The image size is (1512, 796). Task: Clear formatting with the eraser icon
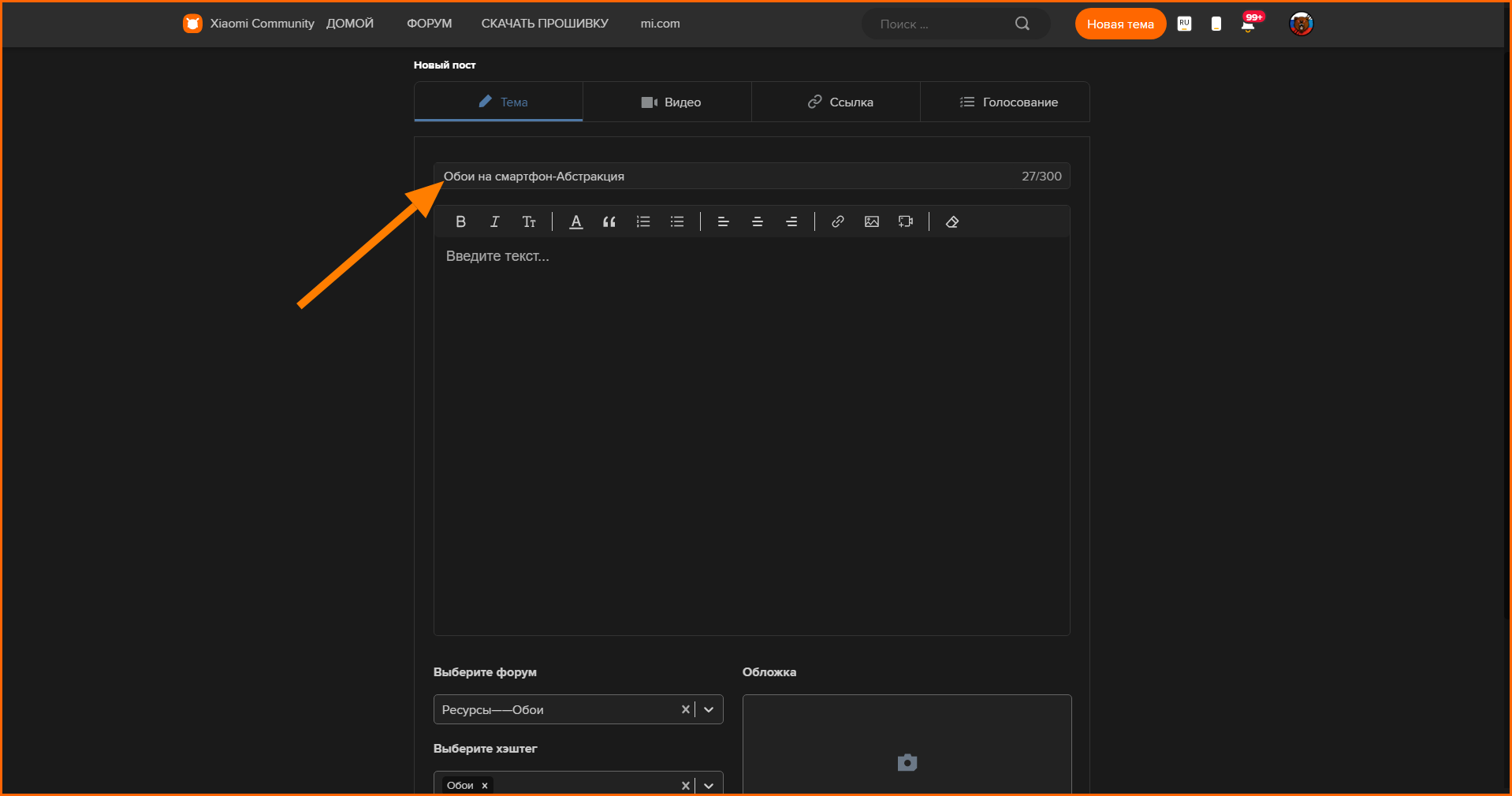coord(952,221)
